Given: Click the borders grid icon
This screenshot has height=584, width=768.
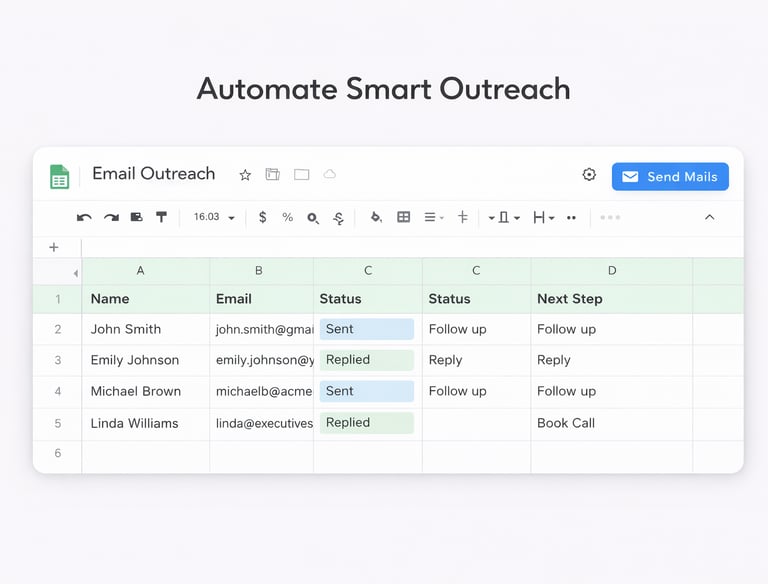Looking at the screenshot, I should click(404, 217).
